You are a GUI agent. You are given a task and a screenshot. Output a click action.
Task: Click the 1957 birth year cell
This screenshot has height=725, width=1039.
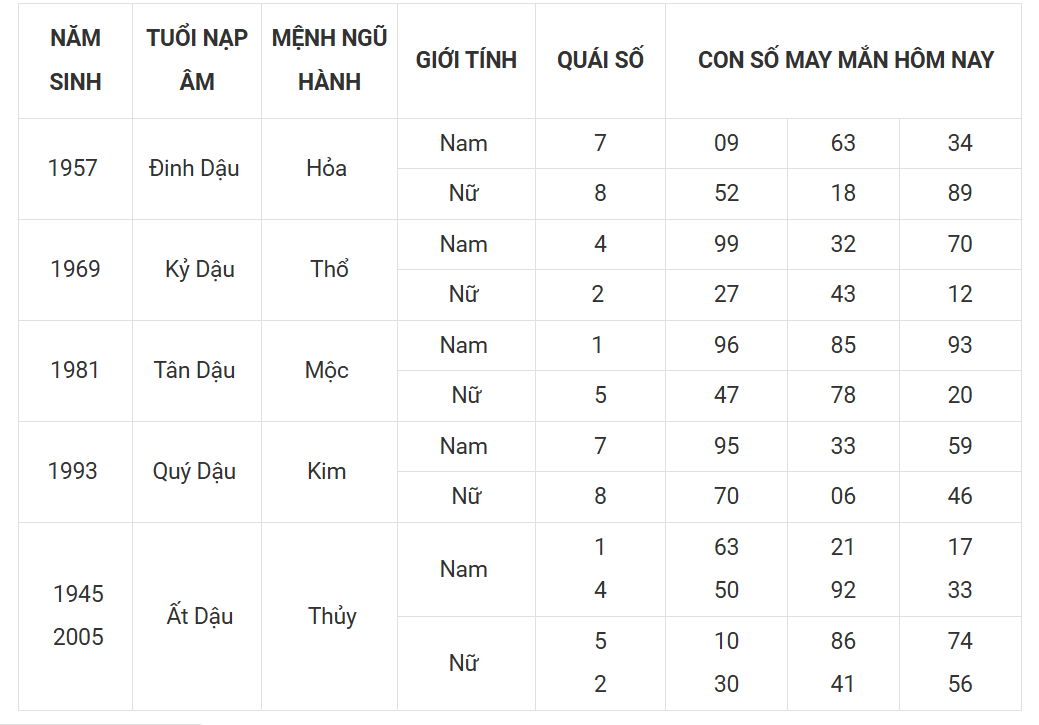[x=76, y=169]
